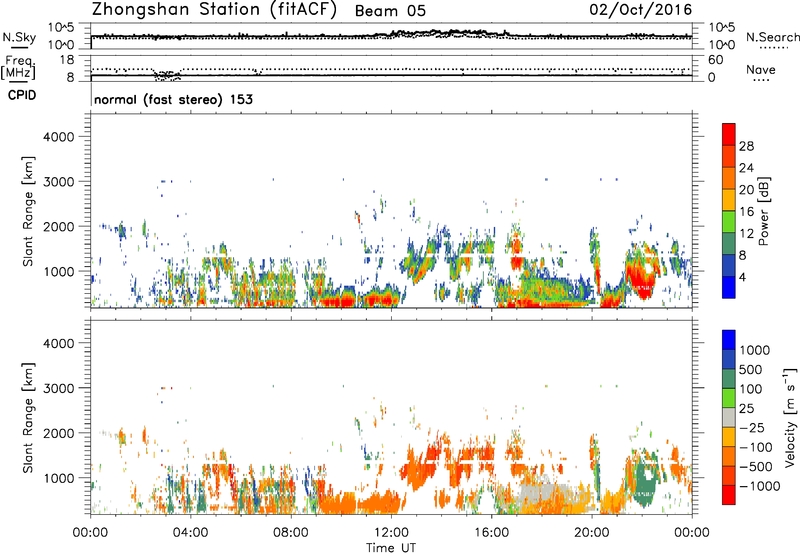The width and height of the screenshot is (800, 554).
Task: Click the '12:00' time axis label
Action: click(x=391, y=533)
